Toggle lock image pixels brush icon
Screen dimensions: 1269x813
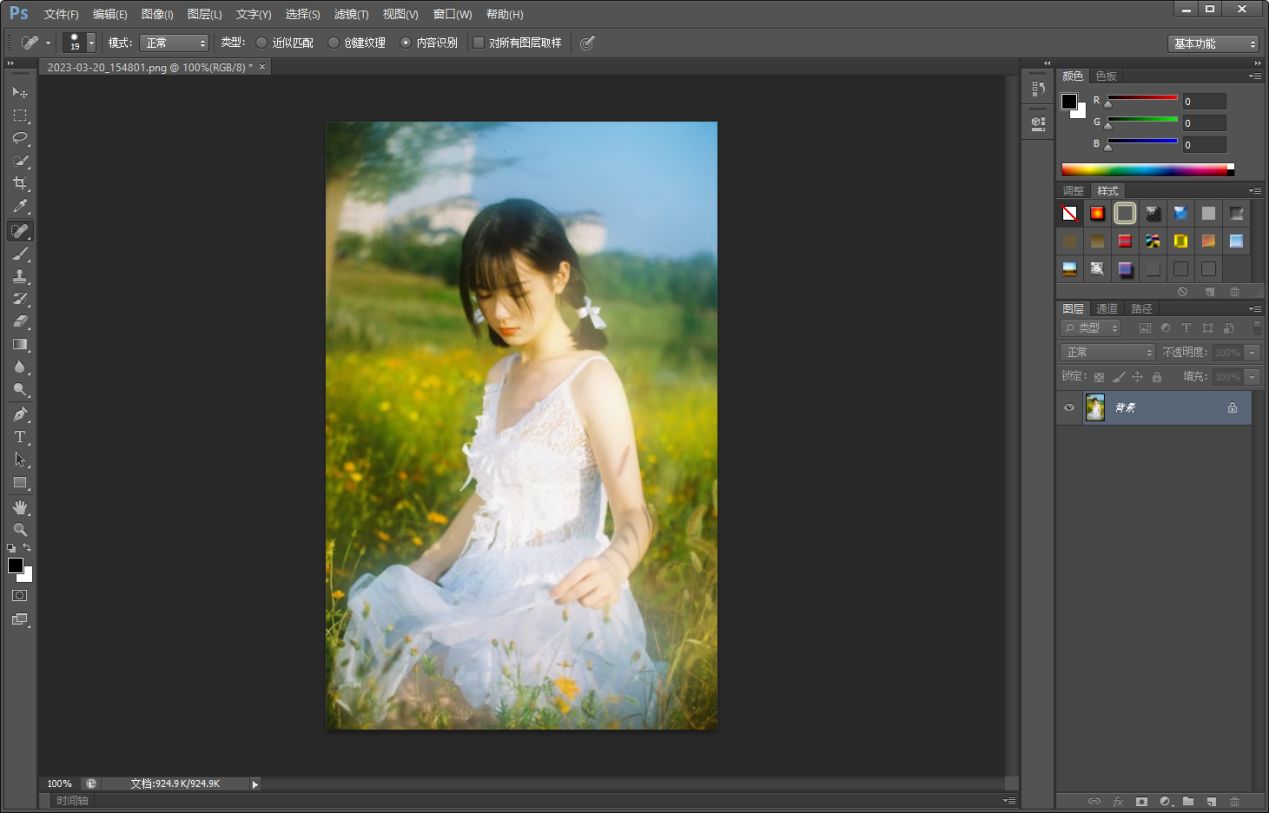coord(1118,377)
